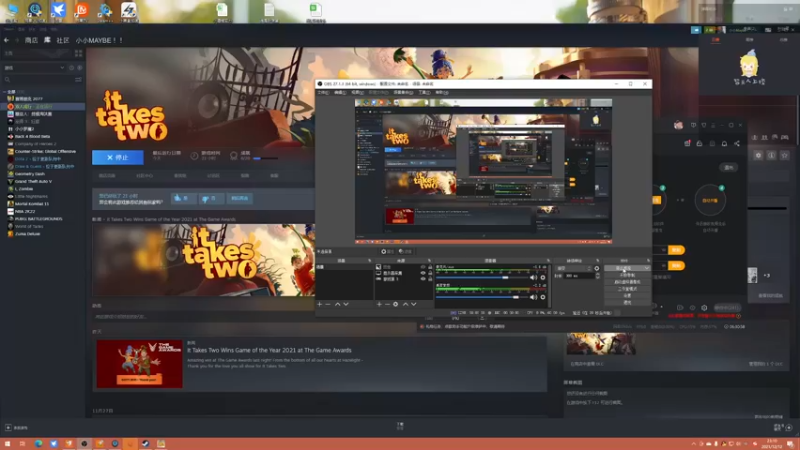Click Settings button in OBS Controls
Viewport: 800px width, 450px height.
[x=627, y=295]
